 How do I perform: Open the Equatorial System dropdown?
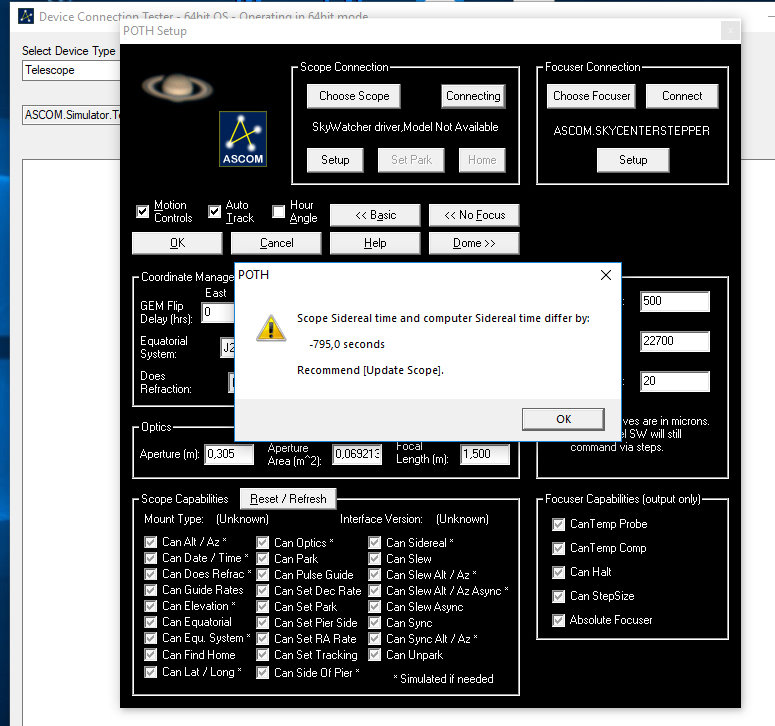[x=227, y=347]
